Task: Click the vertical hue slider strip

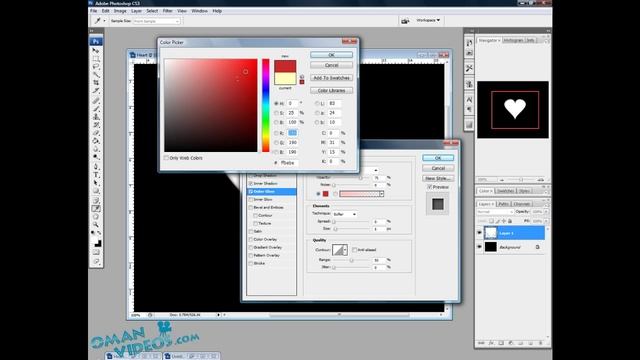Action: (x=266, y=105)
